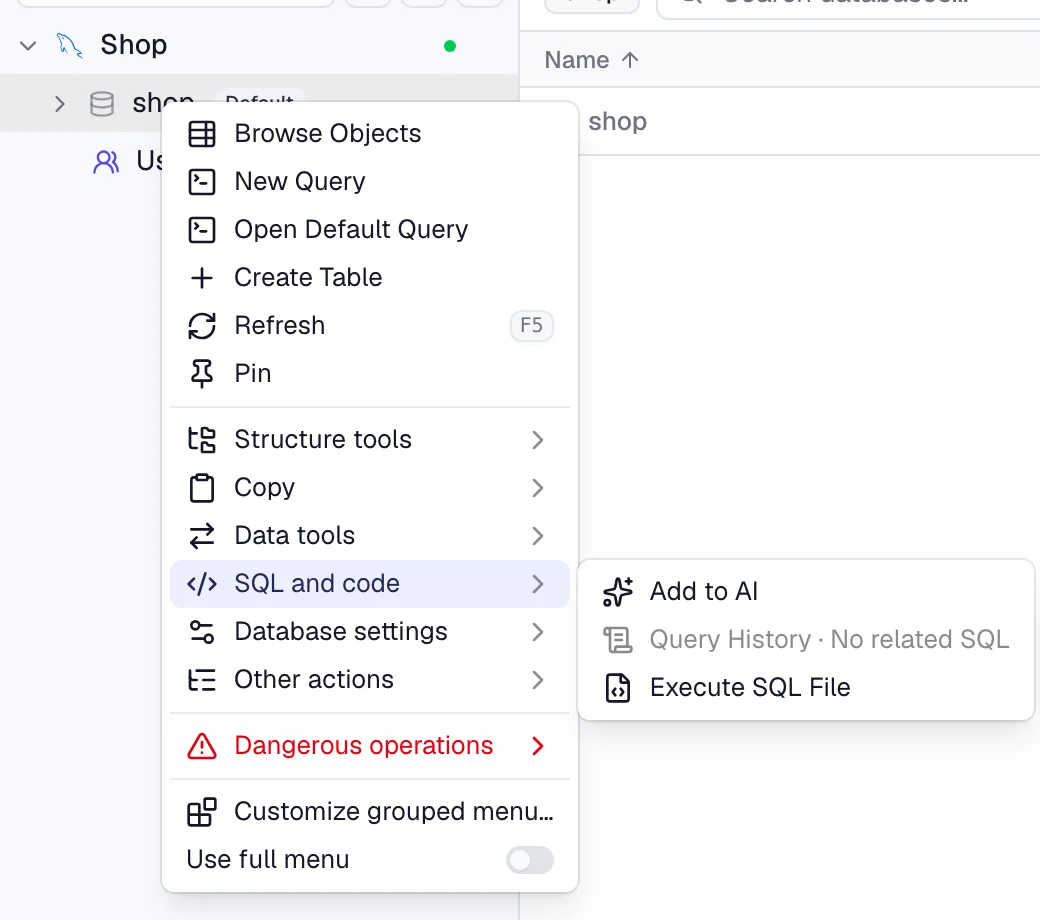Click the Database settings sliders icon
This screenshot has width=1040, height=920.
point(202,631)
